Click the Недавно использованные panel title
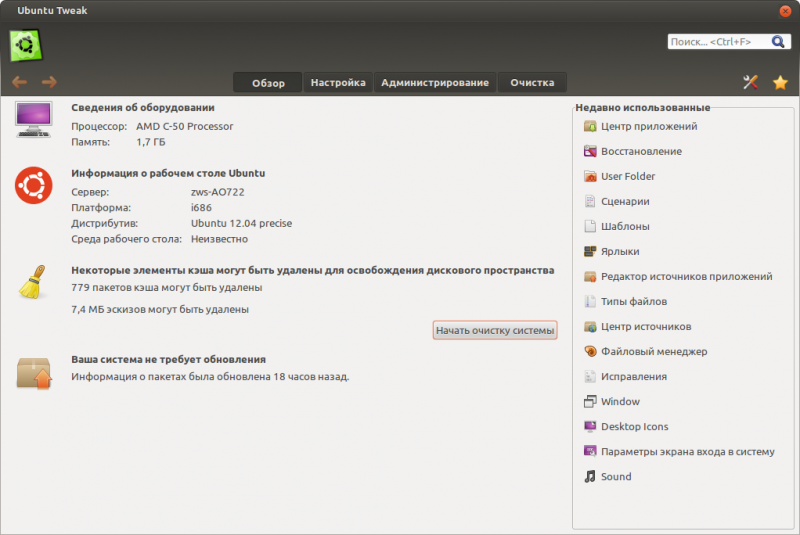The width and height of the screenshot is (800, 535). (643, 108)
